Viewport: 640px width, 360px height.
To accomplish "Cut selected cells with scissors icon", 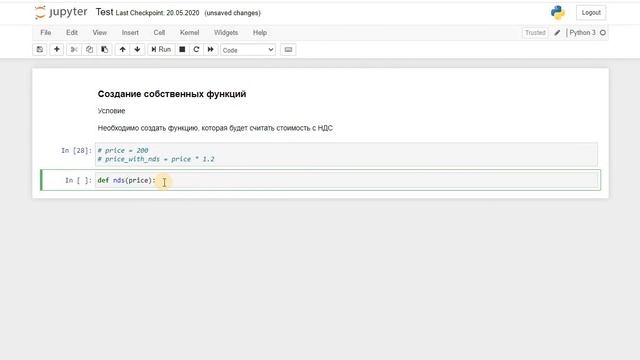I will [74, 50].
